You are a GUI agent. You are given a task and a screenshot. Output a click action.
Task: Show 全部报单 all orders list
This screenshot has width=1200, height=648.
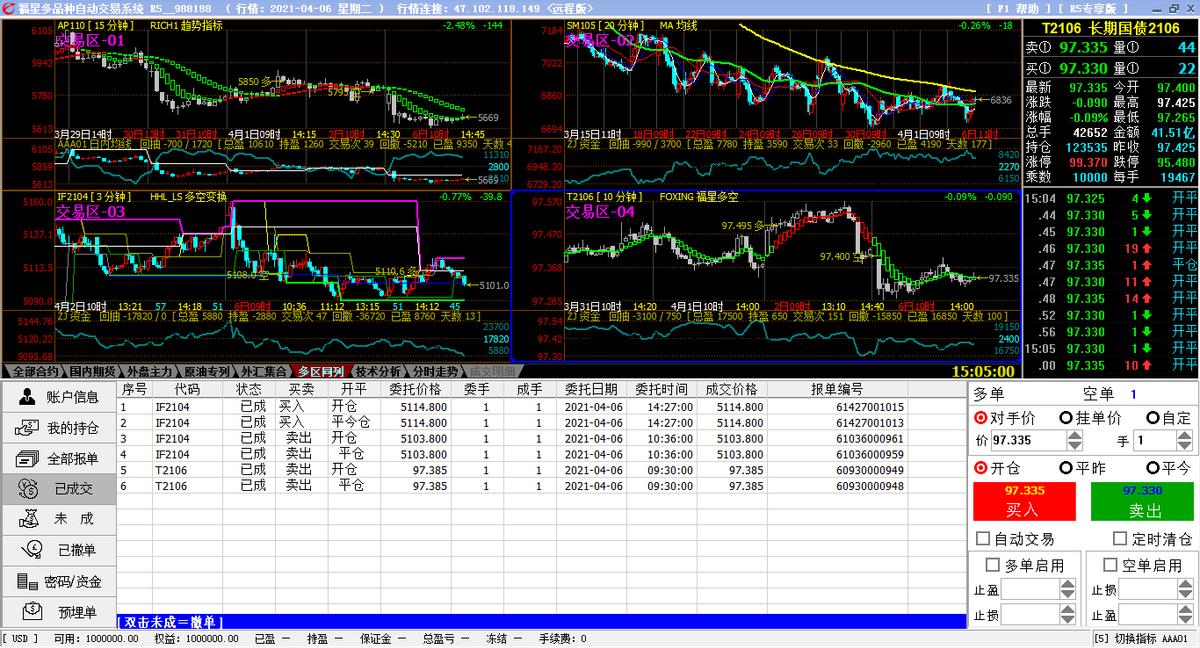58,459
